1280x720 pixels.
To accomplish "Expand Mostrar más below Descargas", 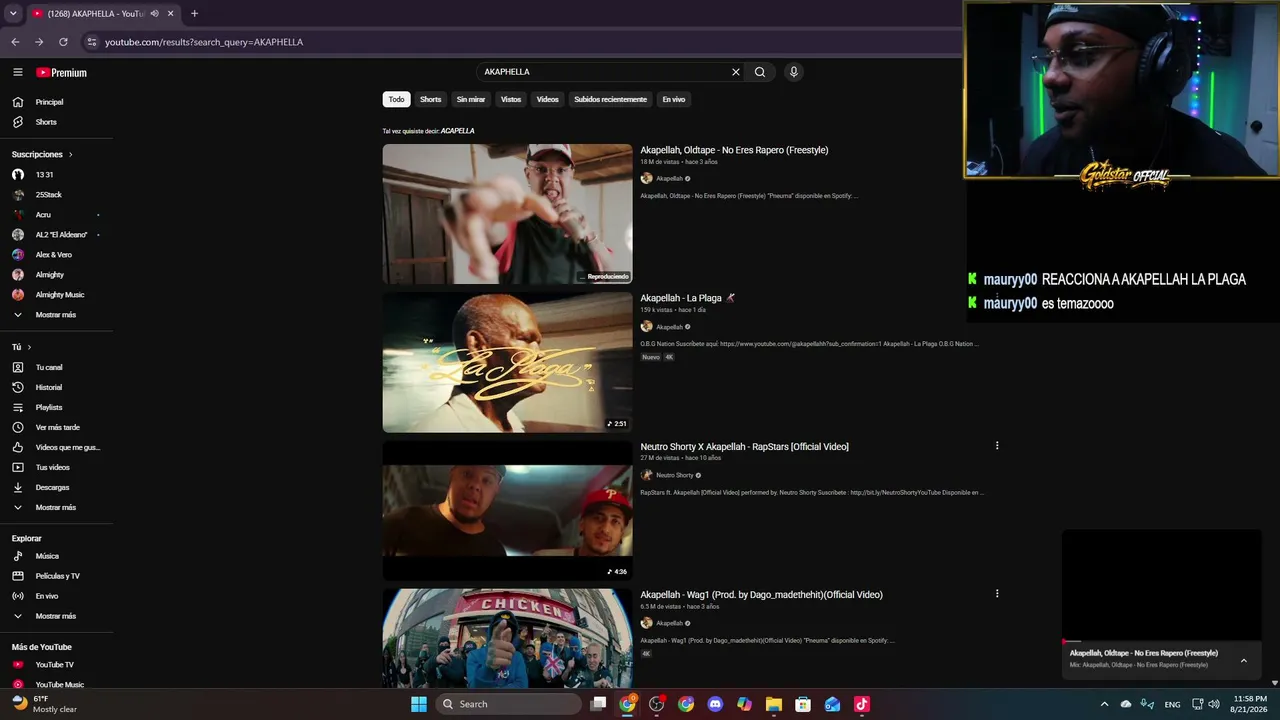I will (x=56, y=507).
